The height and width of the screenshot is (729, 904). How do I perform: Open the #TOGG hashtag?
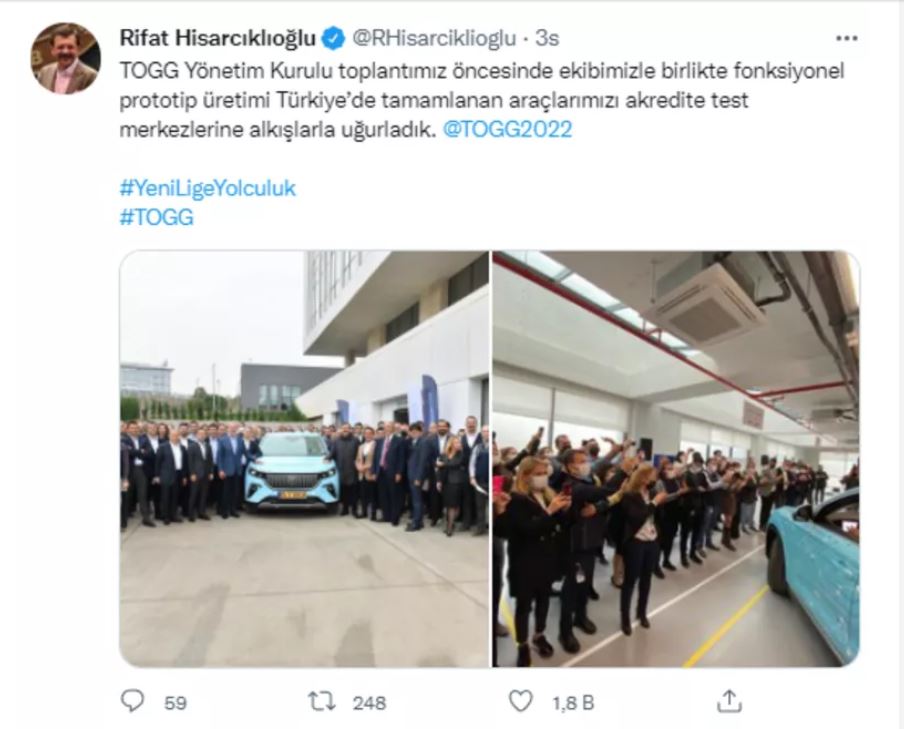pos(156,217)
